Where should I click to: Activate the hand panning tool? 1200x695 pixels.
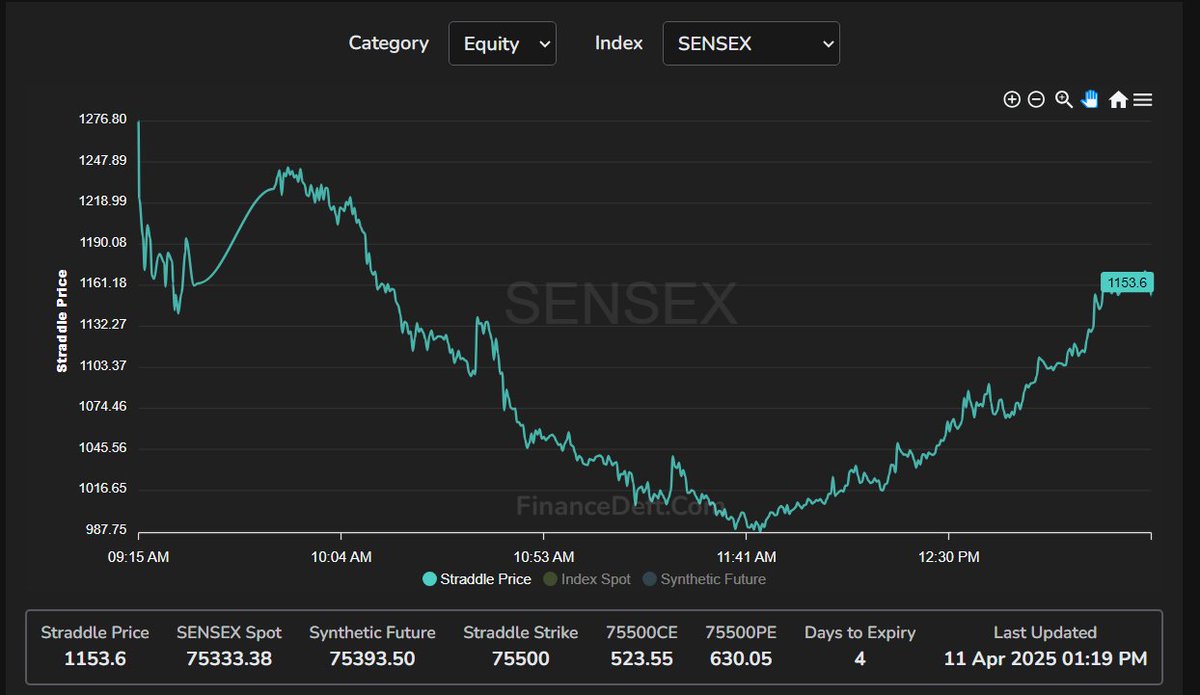click(1090, 99)
